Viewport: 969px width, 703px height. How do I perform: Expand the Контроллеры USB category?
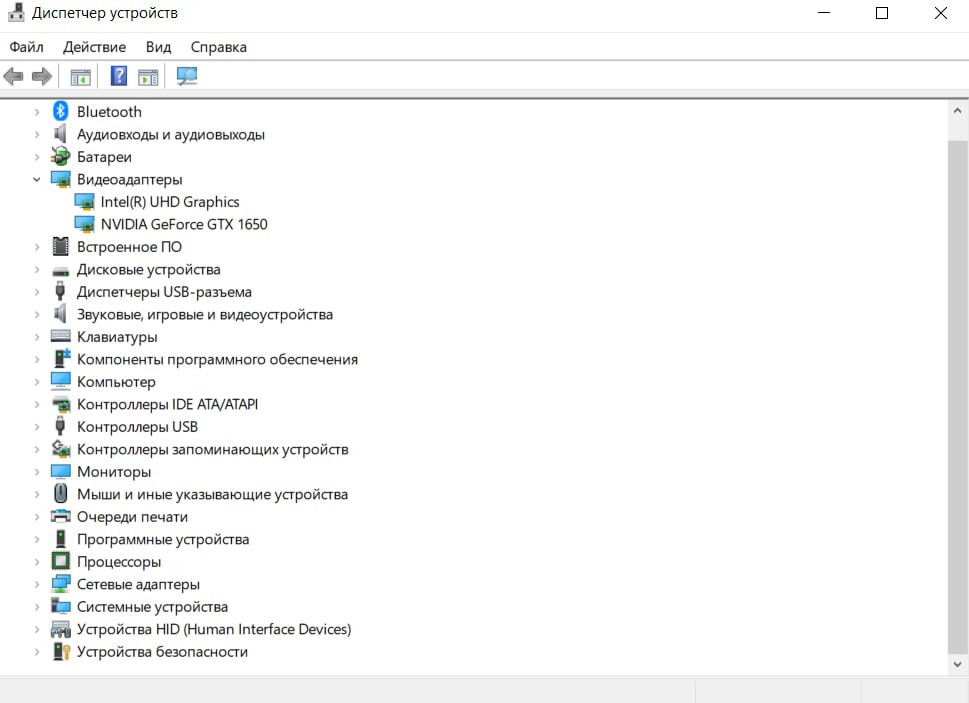point(37,427)
